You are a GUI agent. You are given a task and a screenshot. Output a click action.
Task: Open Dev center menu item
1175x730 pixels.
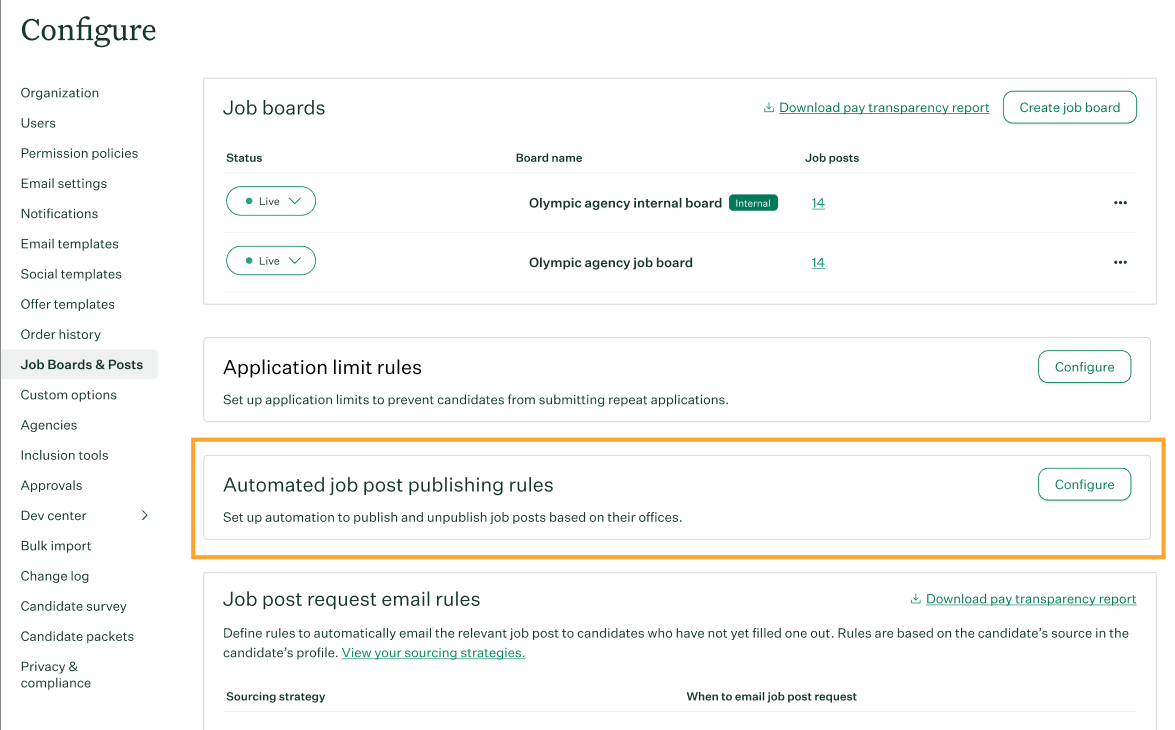tap(53, 516)
